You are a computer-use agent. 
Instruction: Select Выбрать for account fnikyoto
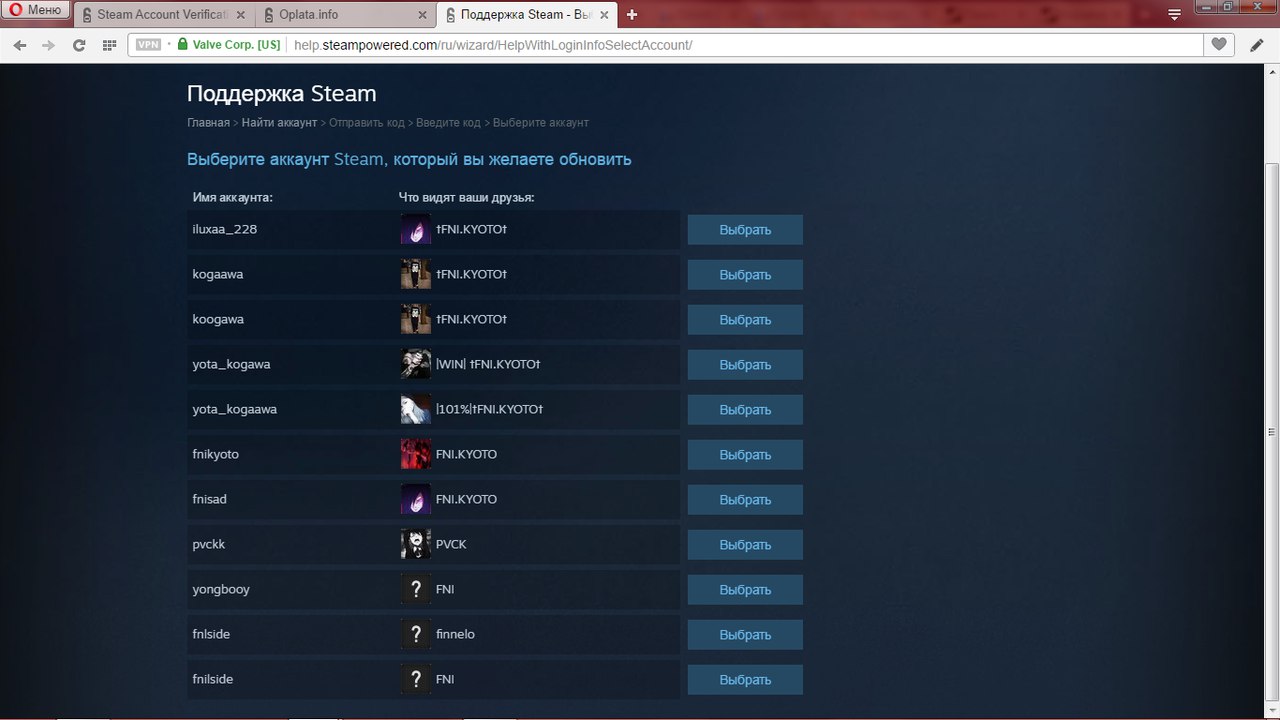(x=745, y=455)
